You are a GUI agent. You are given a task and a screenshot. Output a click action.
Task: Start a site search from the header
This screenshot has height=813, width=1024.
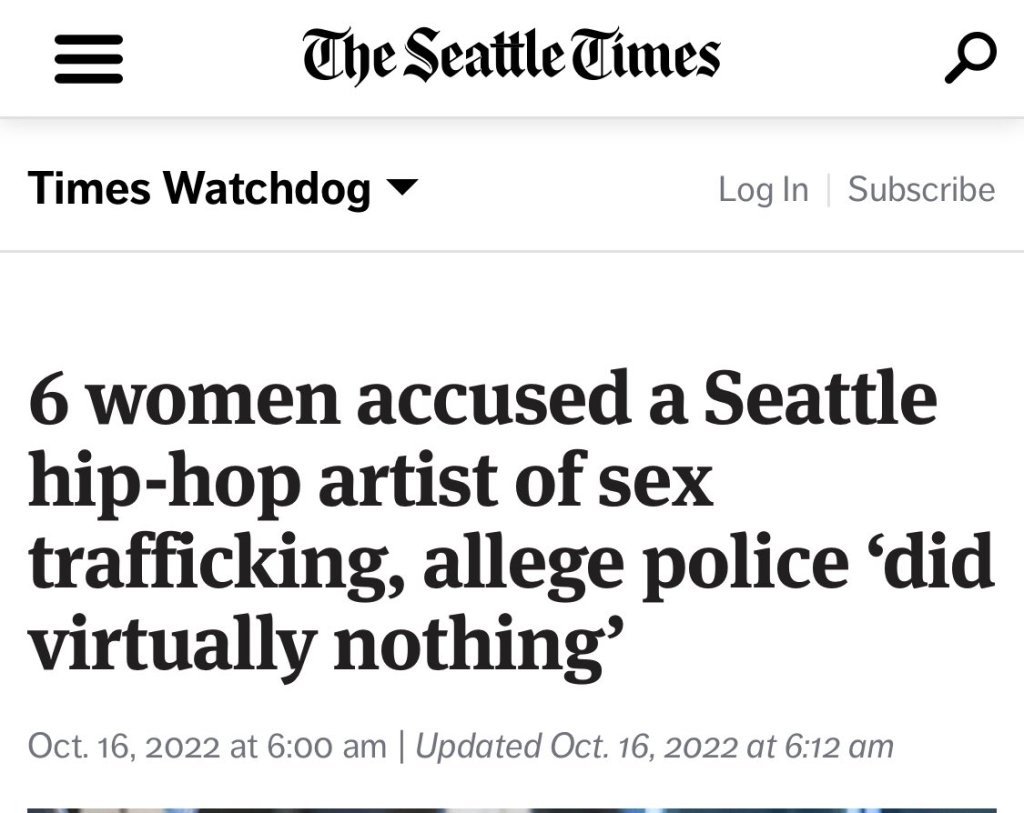pyautogui.click(x=969, y=58)
